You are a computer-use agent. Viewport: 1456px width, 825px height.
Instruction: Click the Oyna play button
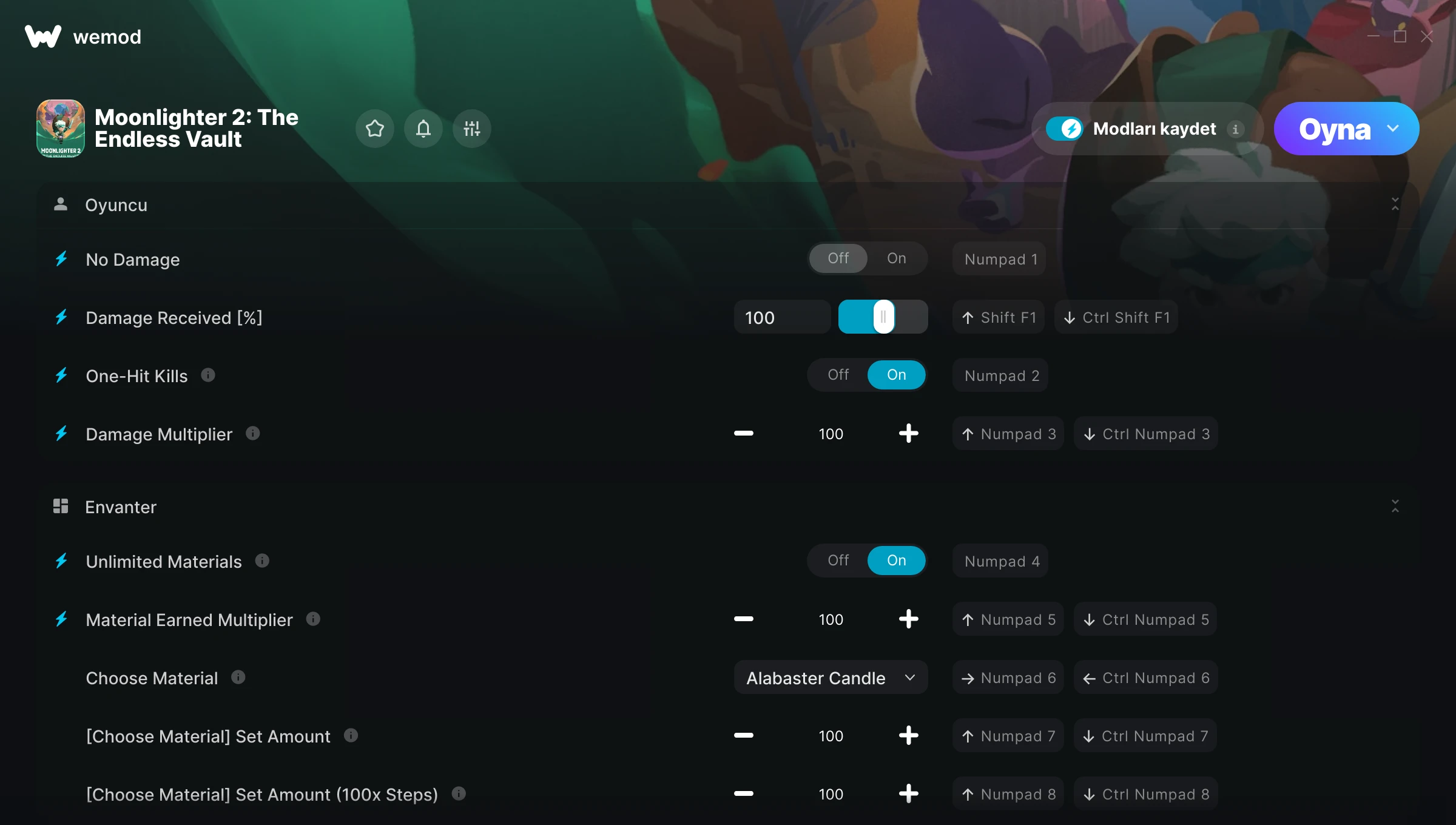[x=1334, y=129]
